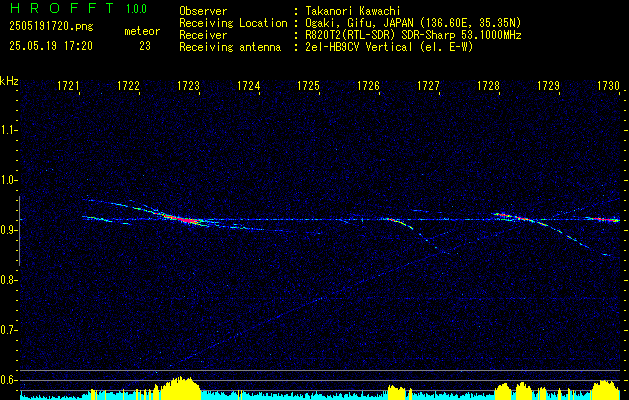Click frequency axis label 0.9

(9, 230)
